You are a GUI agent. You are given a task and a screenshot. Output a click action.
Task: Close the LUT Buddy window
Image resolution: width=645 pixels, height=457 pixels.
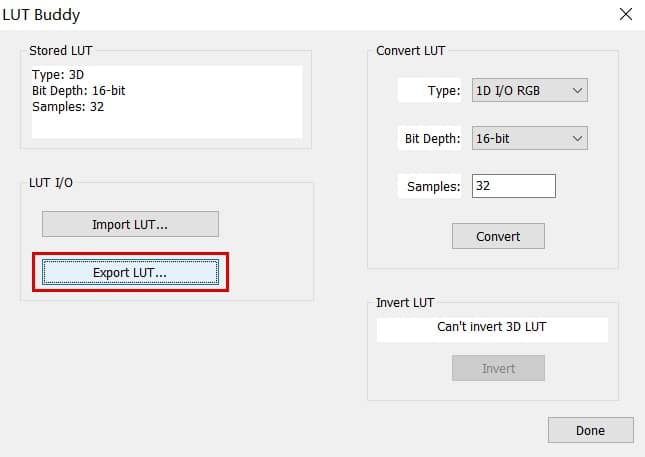tap(625, 14)
